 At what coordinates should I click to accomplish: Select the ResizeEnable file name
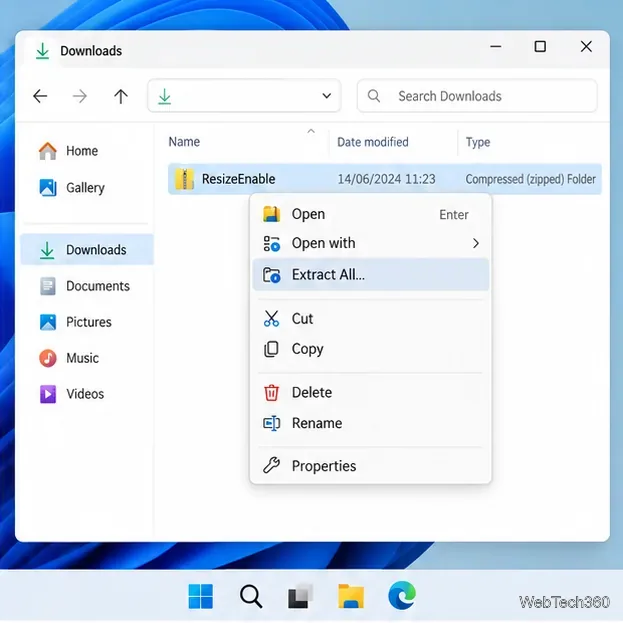pos(238,179)
